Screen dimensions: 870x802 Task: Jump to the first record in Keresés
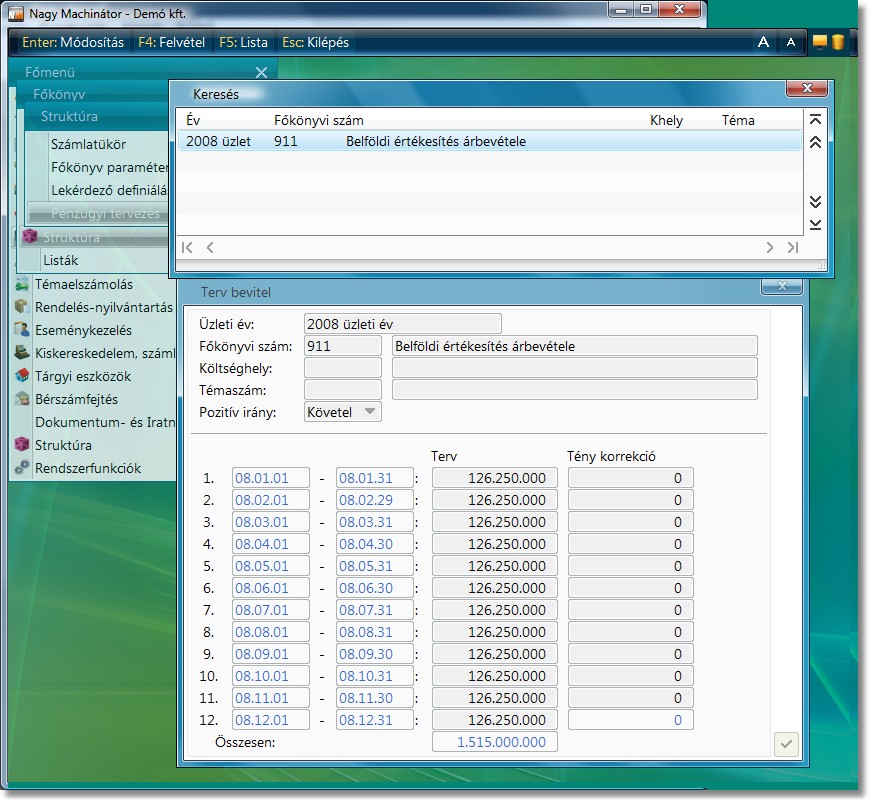pos(815,119)
